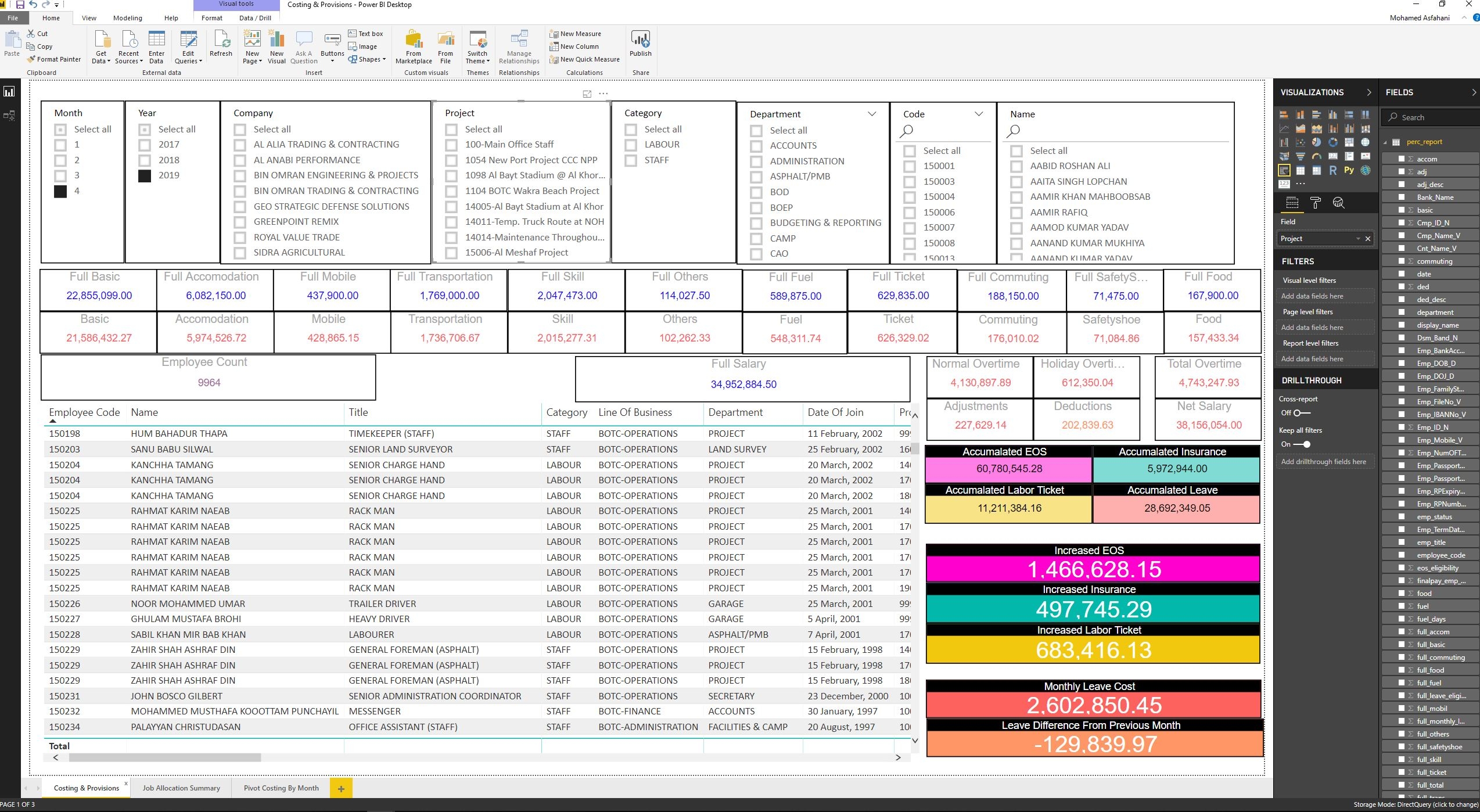Viewport: 1480px width, 812px height.
Task: Choose the pie chart visualization
Action: tap(1316, 142)
